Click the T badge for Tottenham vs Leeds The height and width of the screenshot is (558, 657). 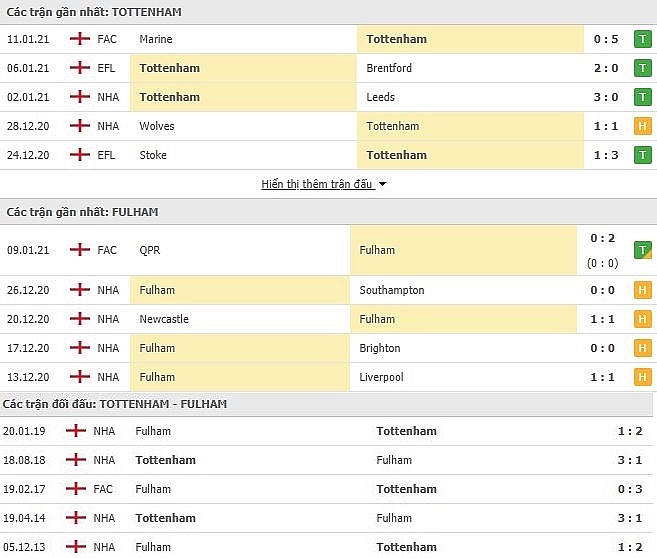[642, 98]
